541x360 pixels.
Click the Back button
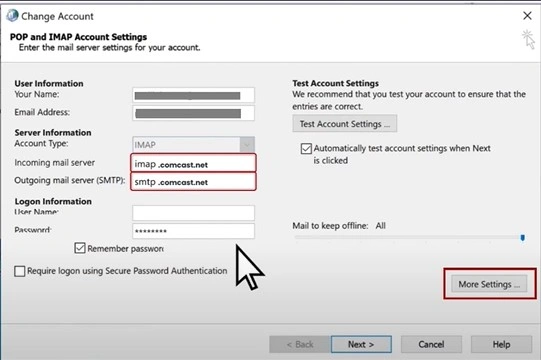point(300,344)
